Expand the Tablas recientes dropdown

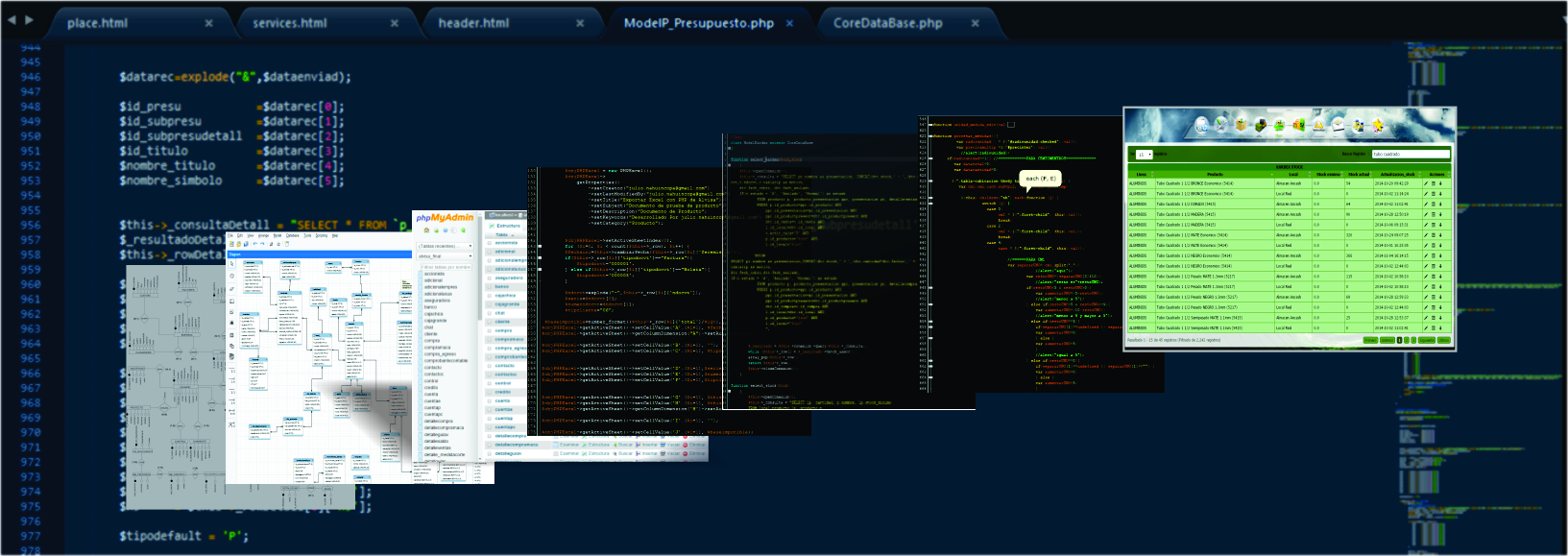point(445,246)
